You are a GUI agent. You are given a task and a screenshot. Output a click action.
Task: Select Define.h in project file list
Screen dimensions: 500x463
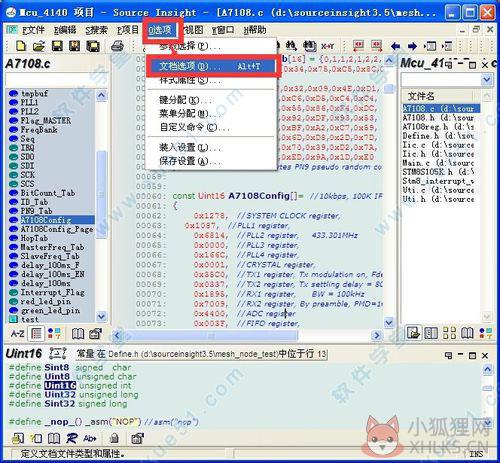(439, 136)
